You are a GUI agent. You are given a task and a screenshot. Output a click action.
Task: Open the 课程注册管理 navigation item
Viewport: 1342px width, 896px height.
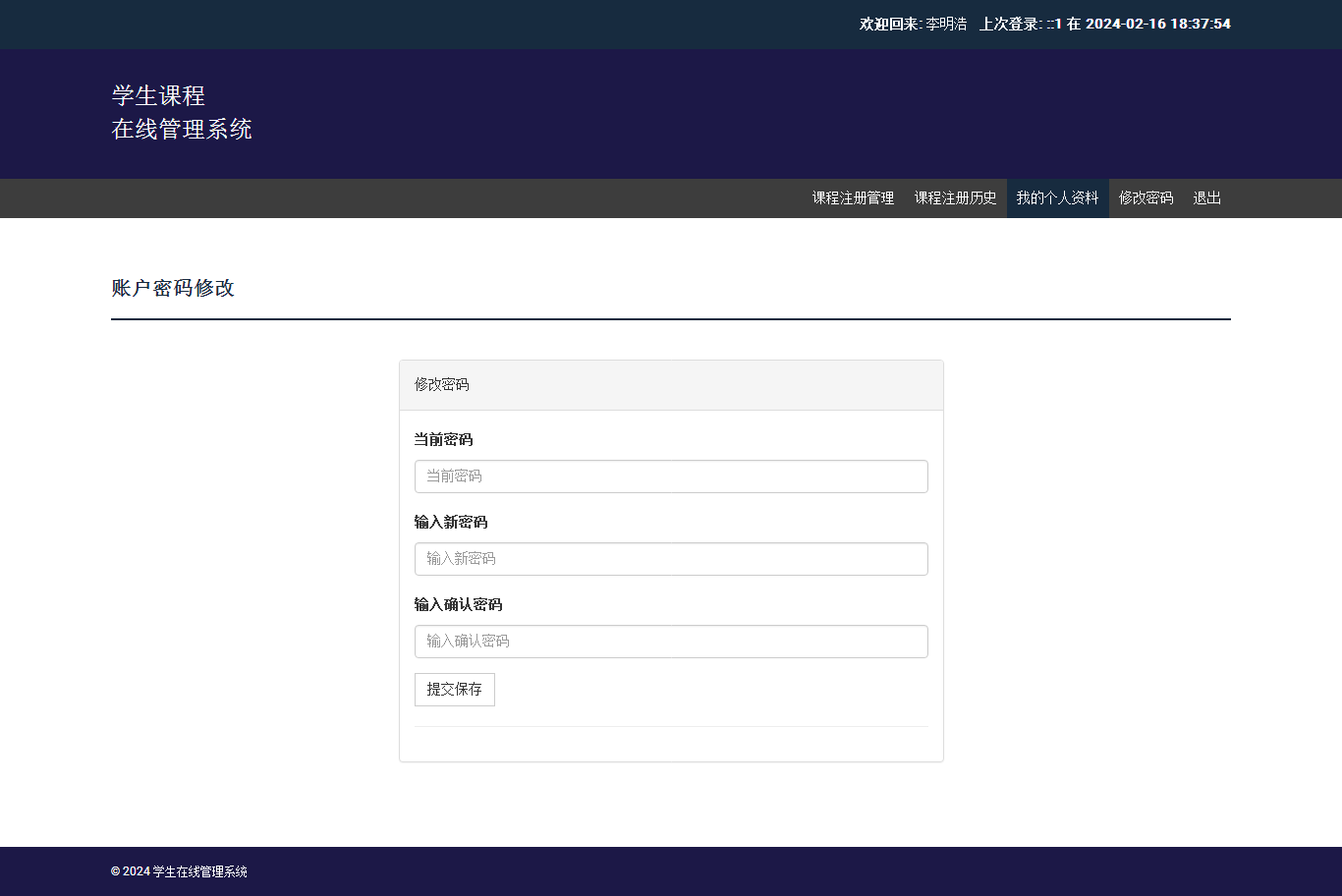click(x=853, y=198)
